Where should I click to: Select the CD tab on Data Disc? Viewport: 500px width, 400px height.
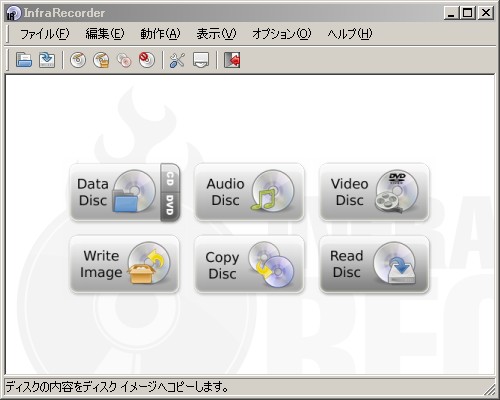[170, 178]
